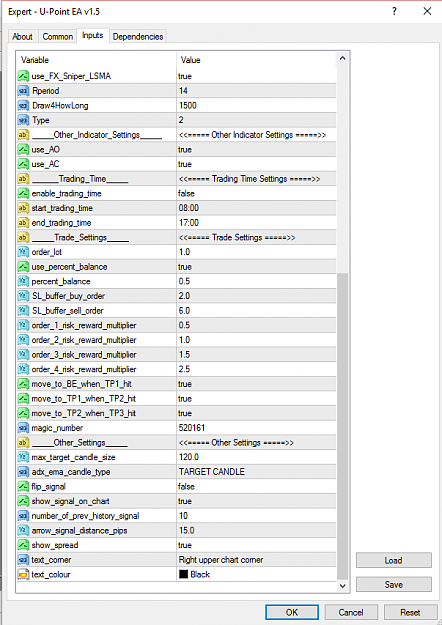The height and width of the screenshot is (625, 442).
Task: Click the enum icon beside text_corner
Action: point(24,560)
